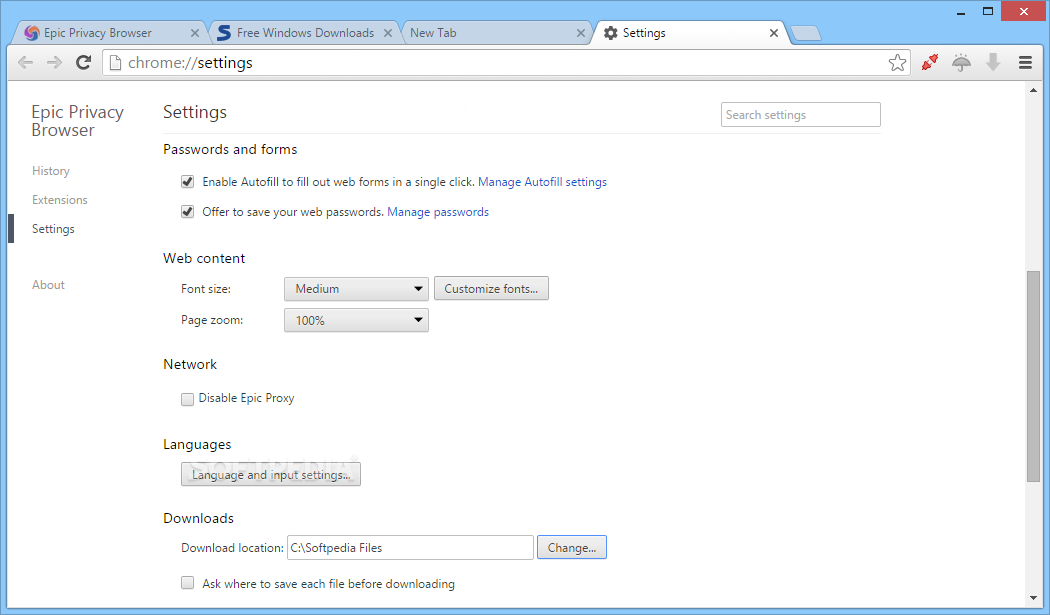Click Manage passwords link
Screen dimensions: 1050x615
tap(438, 212)
